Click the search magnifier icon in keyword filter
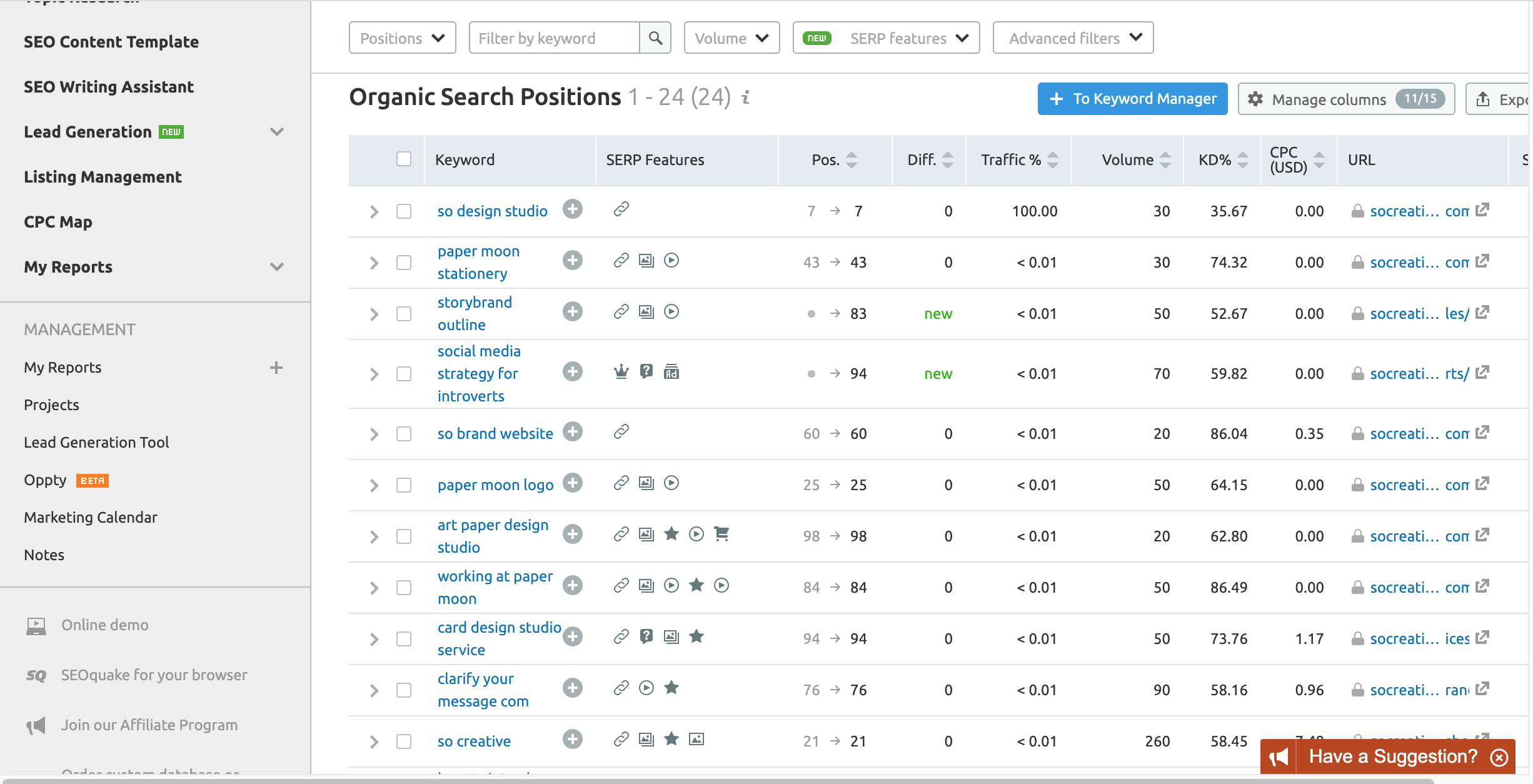Image resolution: width=1533 pixels, height=784 pixels. click(655, 38)
